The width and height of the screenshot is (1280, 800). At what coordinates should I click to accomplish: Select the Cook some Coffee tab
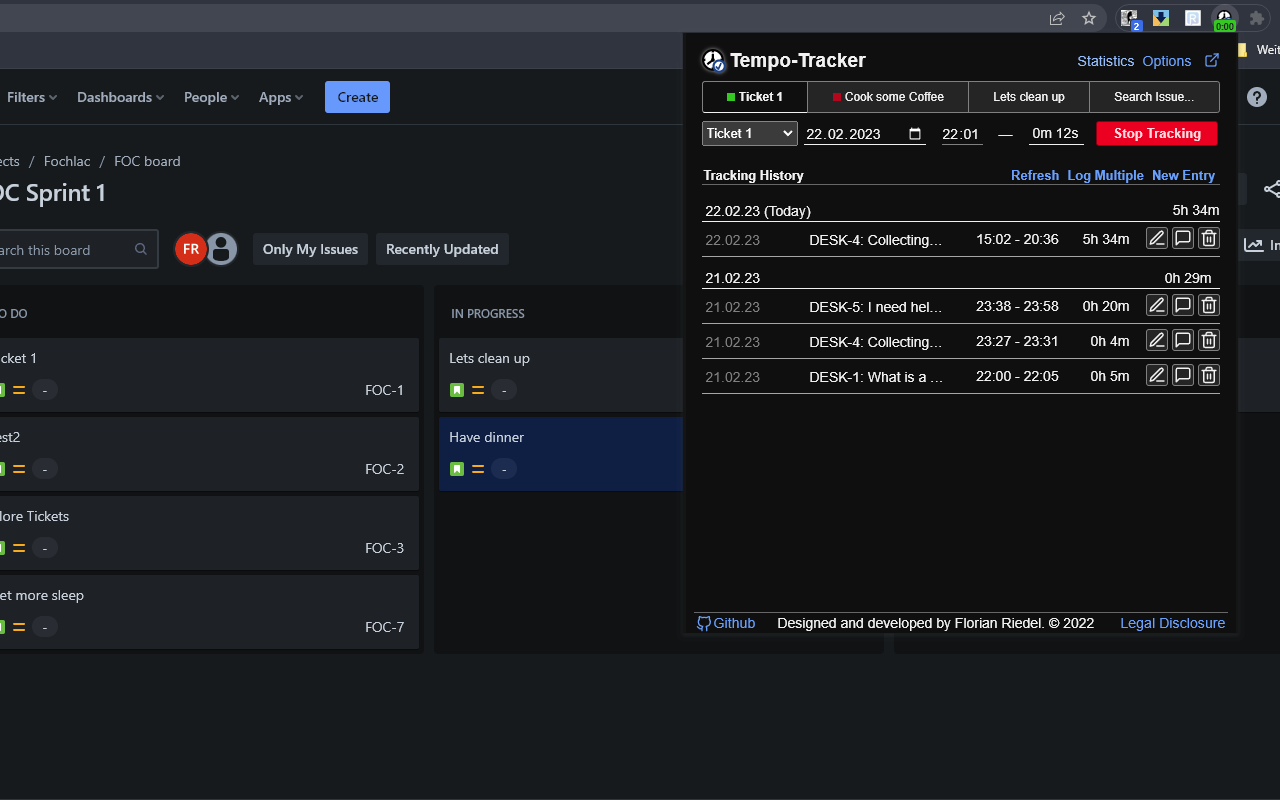click(888, 97)
